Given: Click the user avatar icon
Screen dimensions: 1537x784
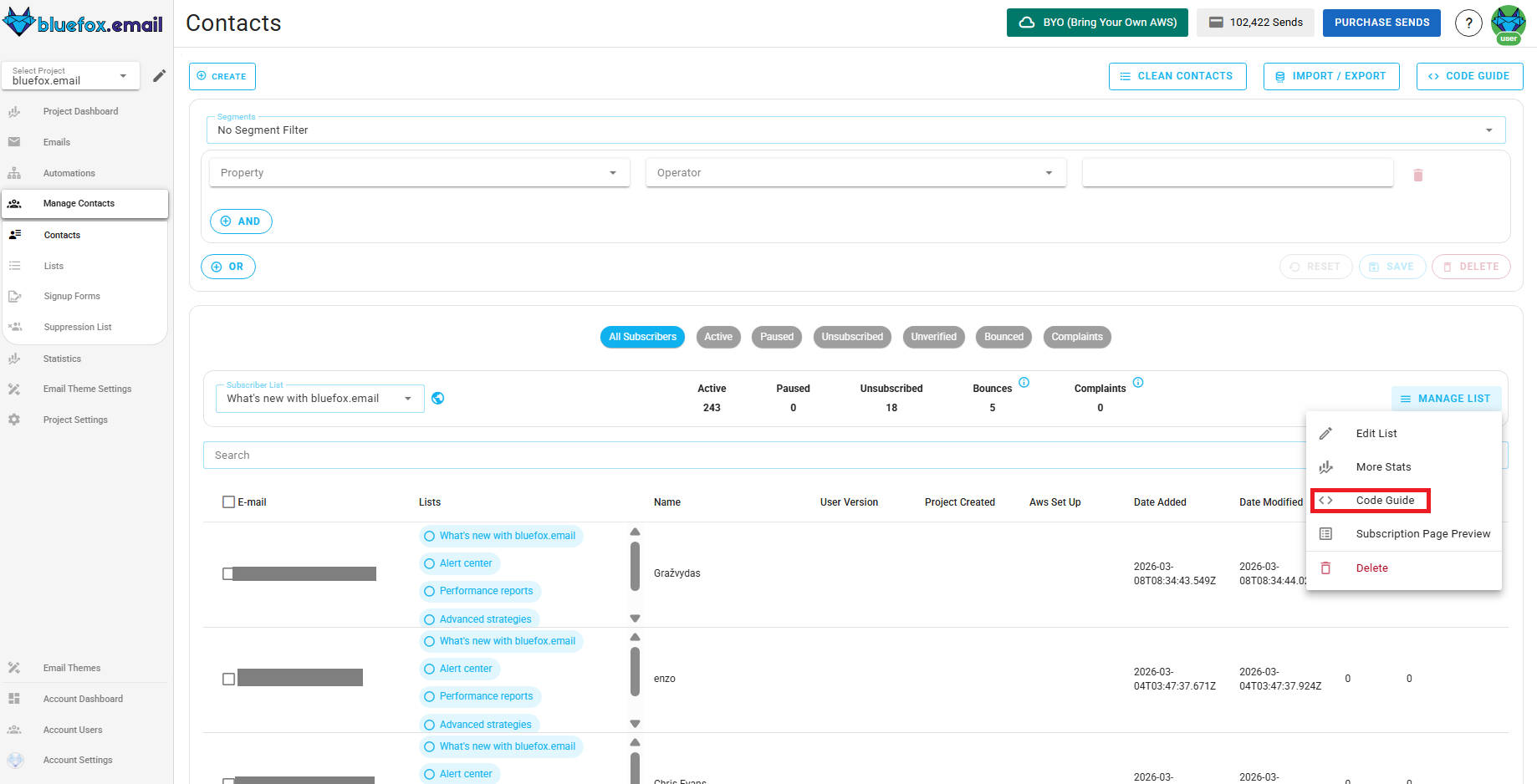Looking at the screenshot, I should coord(1509,23).
